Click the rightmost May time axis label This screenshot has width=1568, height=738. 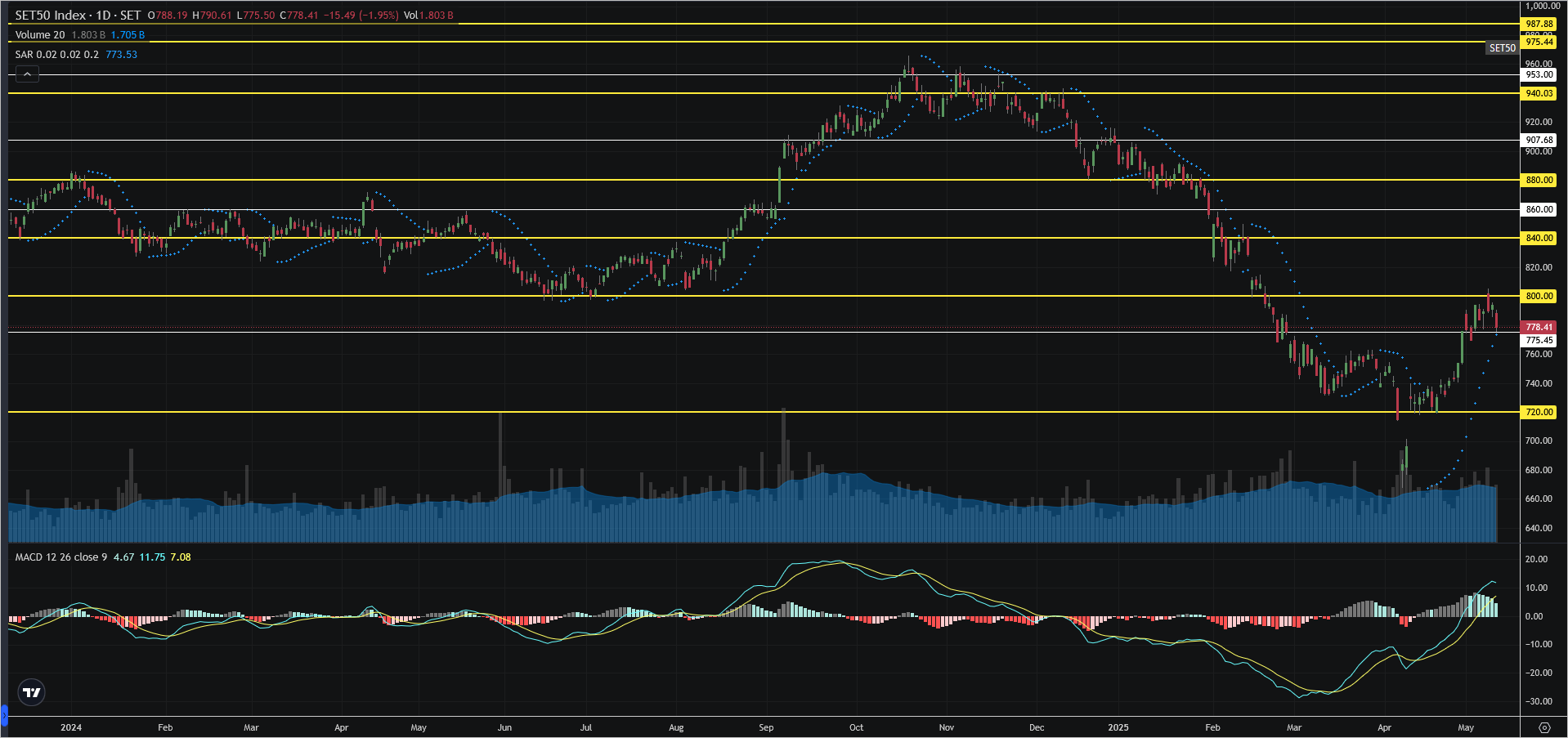coord(1466,727)
